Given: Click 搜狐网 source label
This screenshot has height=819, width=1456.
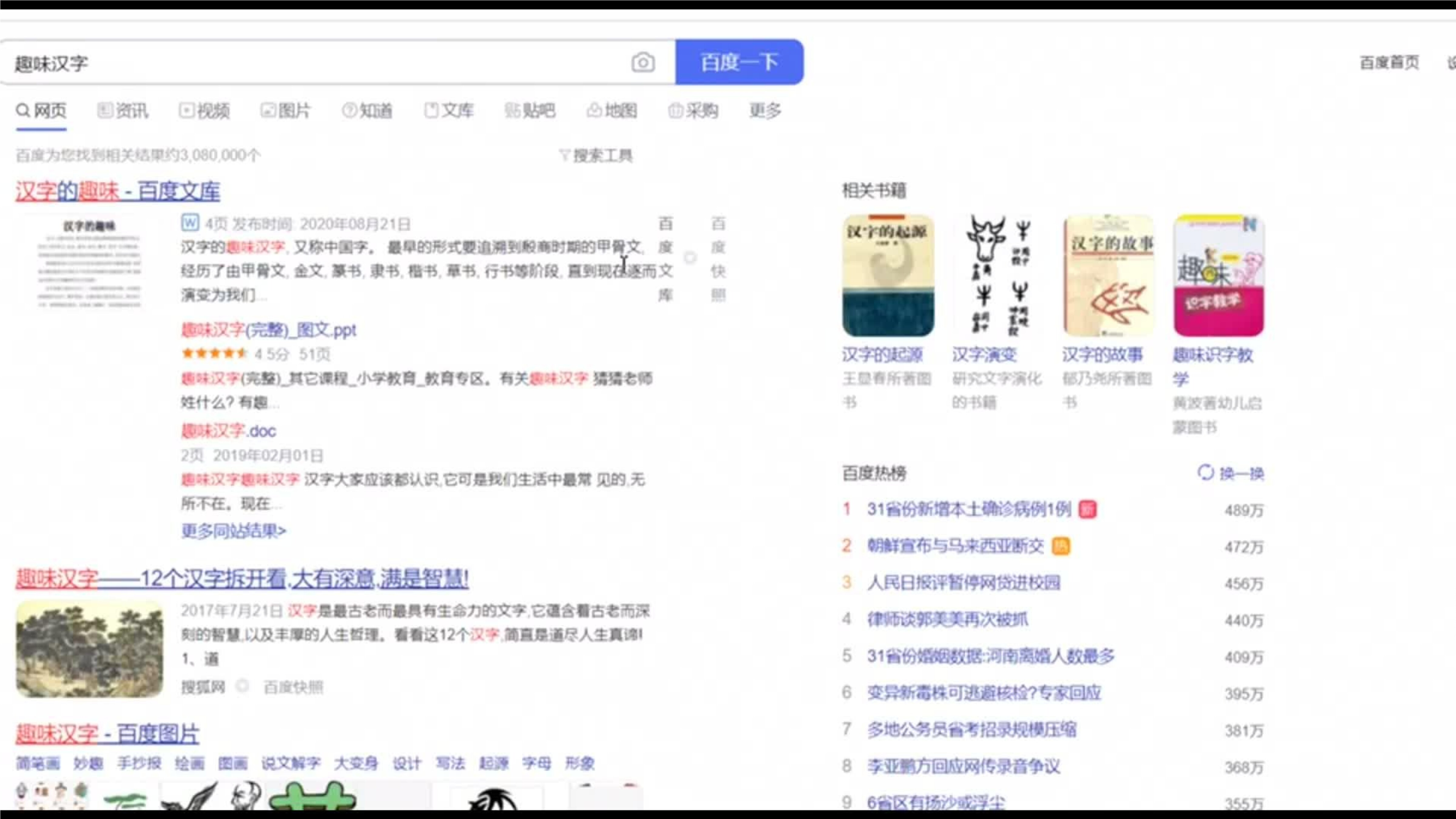Looking at the screenshot, I should (203, 687).
